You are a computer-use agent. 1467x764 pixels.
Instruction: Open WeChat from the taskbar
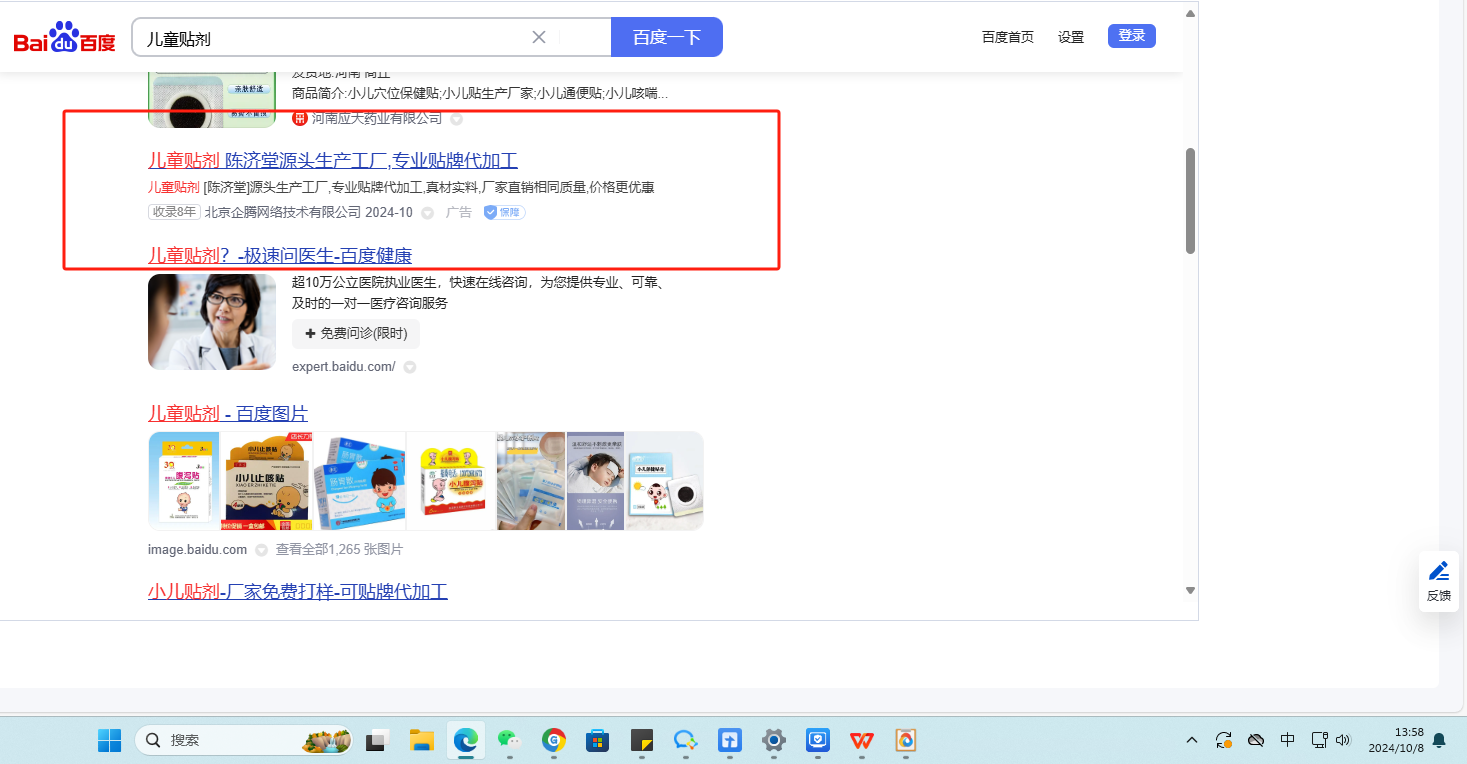pos(509,741)
